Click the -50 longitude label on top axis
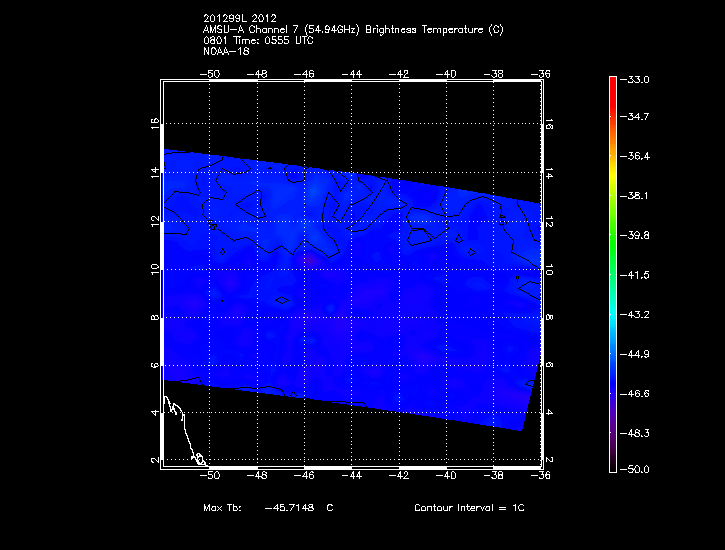 coord(210,73)
